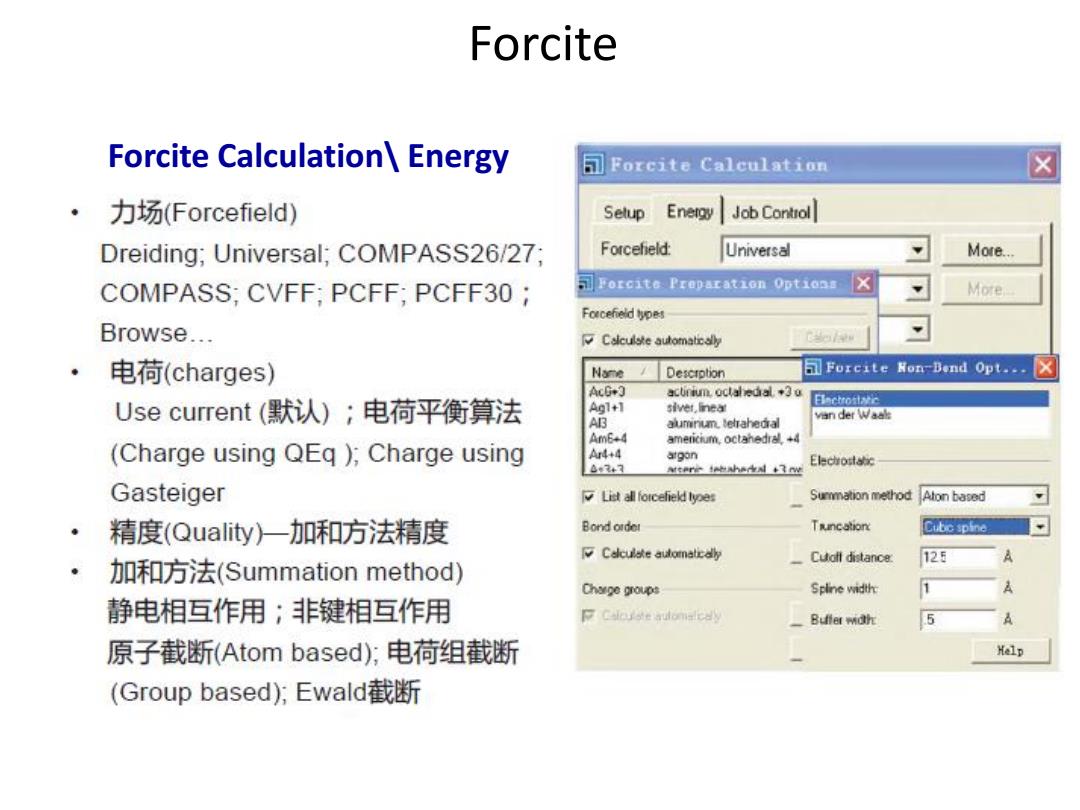
Task: Select the Ag1+1 silver, linear row
Action: point(694,407)
